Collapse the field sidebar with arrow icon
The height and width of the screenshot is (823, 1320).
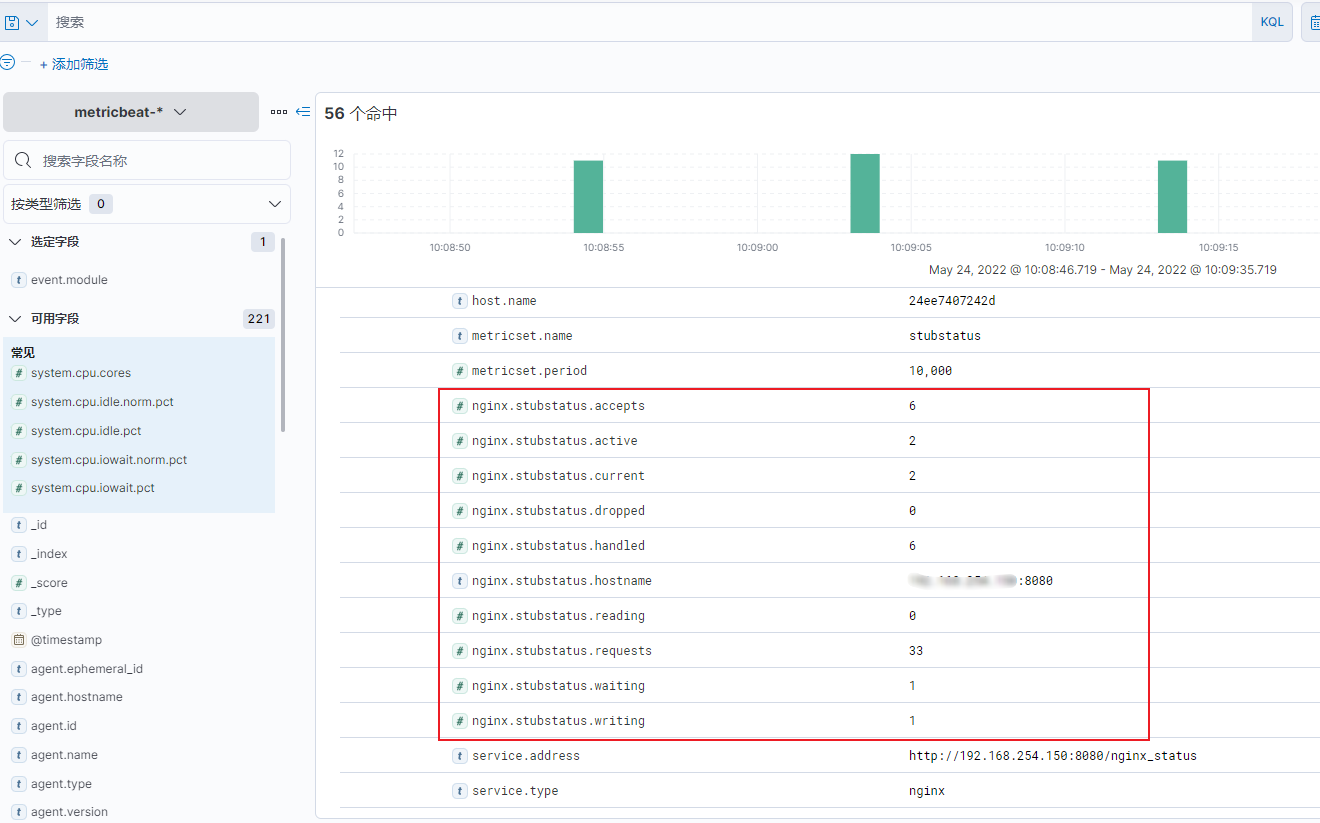303,112
